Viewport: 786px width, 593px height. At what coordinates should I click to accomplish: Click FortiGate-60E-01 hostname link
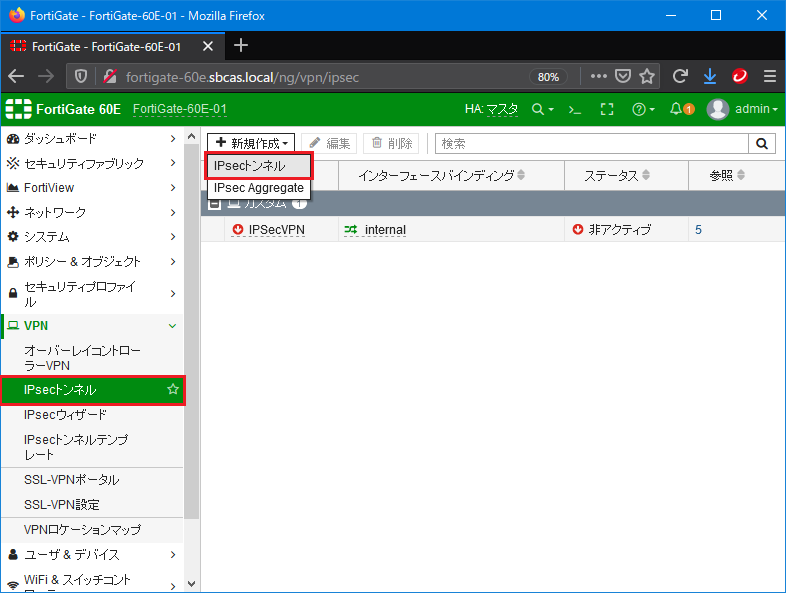click(179, 109)
